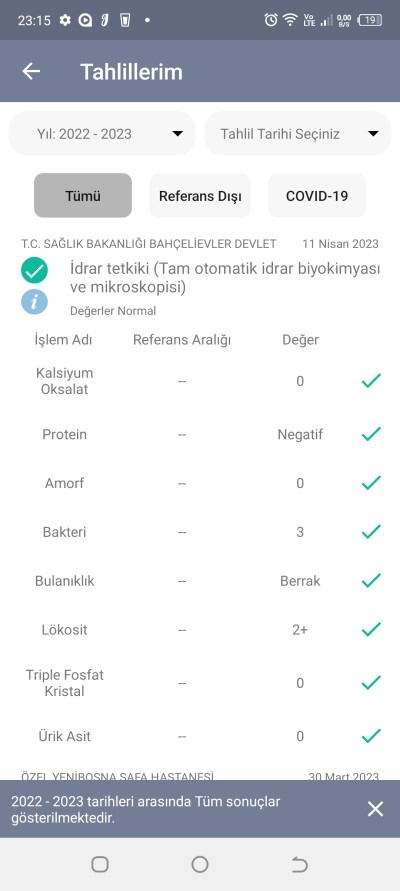Tap the back arrow next to Tahlillerim
This screenshot has height=891, width=400.
click(31, 72)
